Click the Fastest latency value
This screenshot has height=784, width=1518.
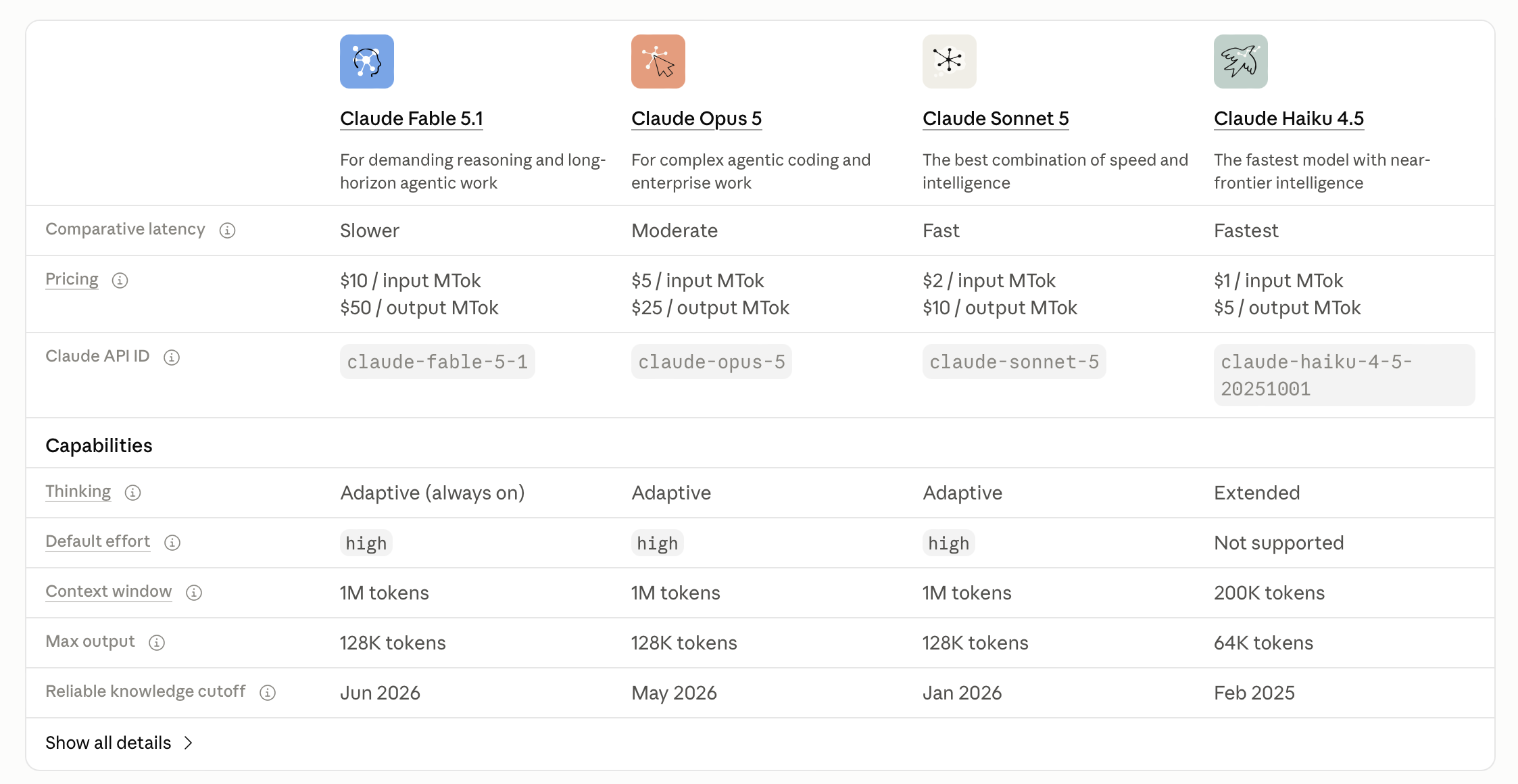click(1246, 230)
